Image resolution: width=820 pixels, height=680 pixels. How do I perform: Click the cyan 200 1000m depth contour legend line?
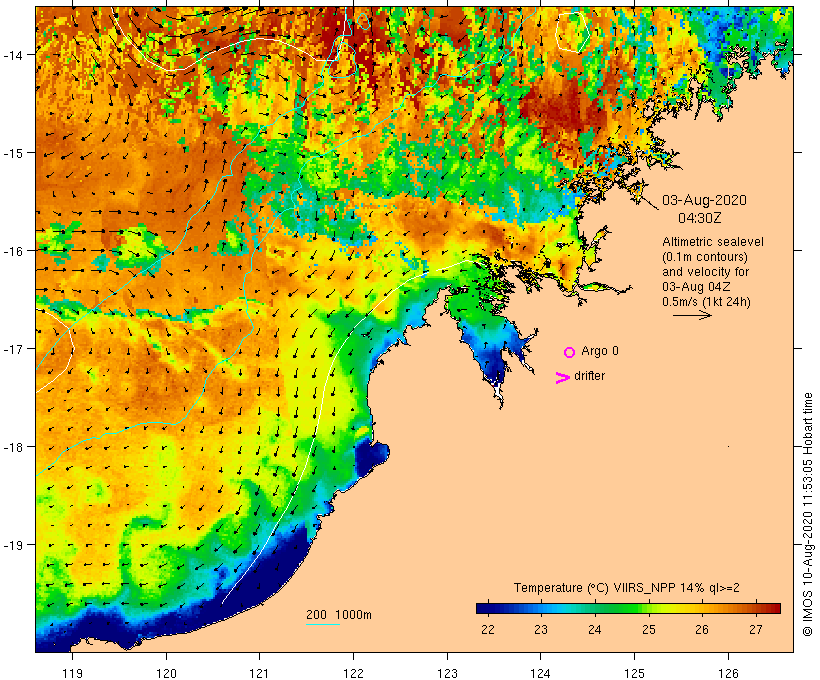coord(323,625)
